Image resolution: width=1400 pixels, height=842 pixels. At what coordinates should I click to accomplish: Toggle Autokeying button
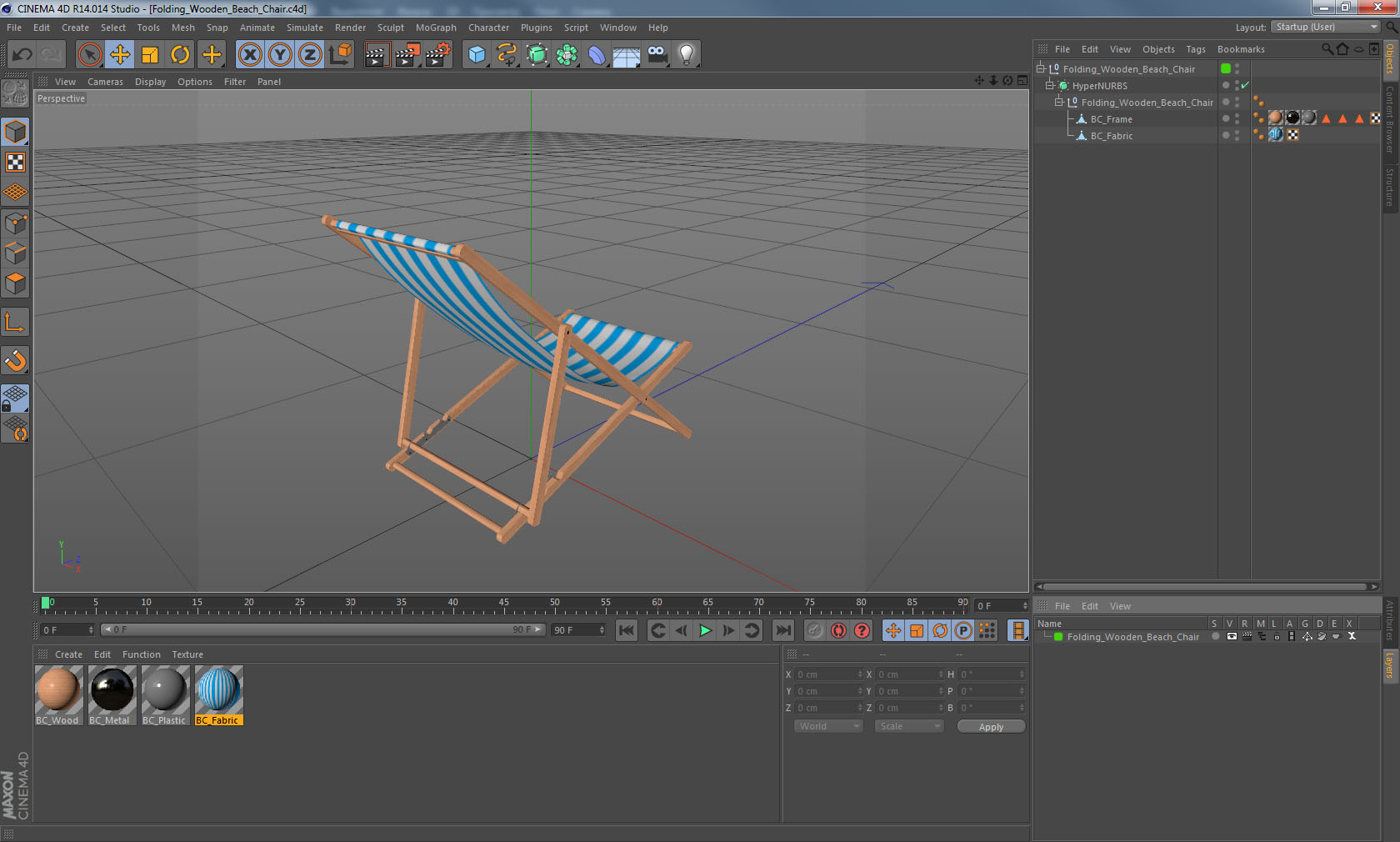pos(838,630)
